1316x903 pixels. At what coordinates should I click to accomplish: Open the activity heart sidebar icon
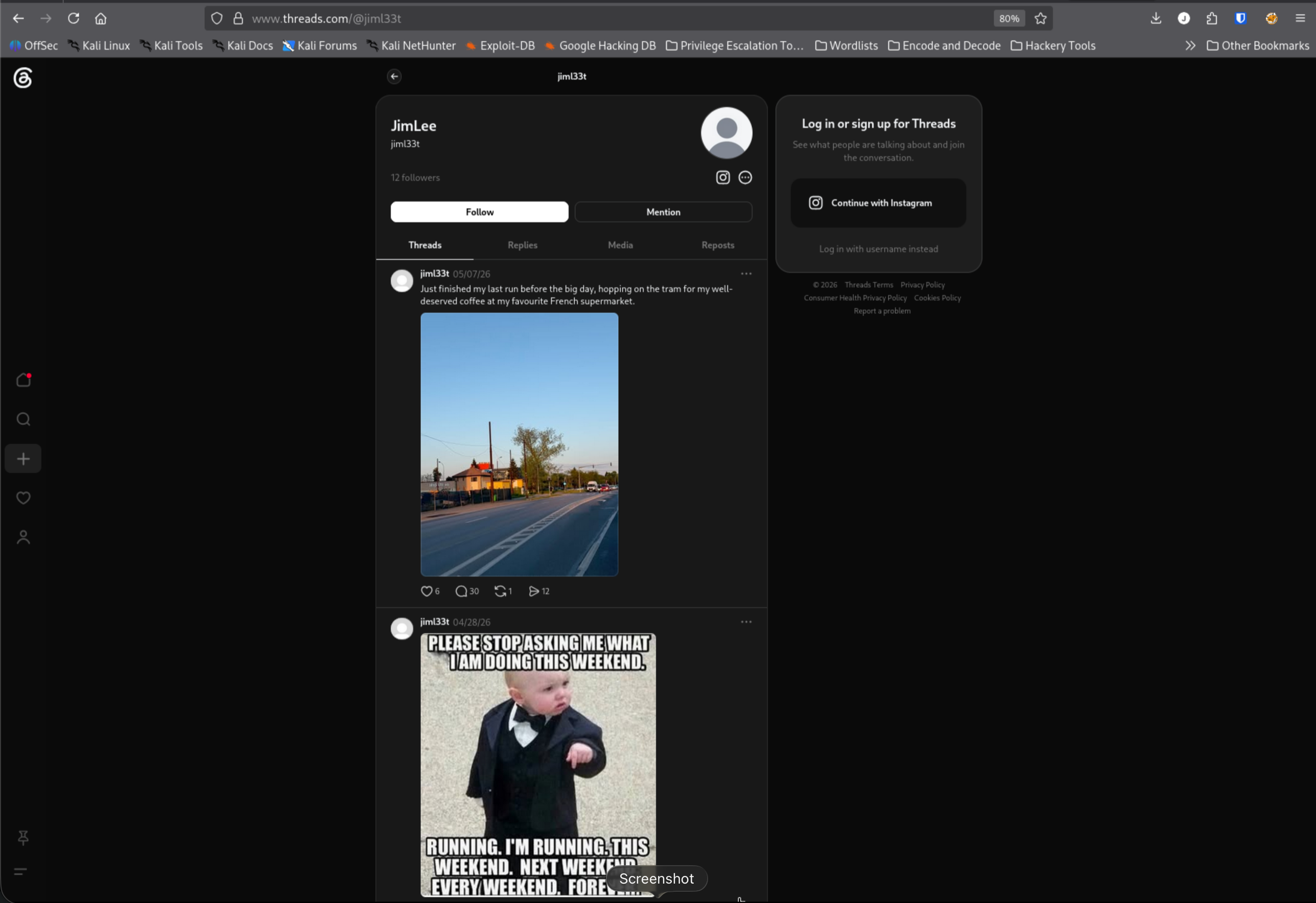tap(23, 497)
